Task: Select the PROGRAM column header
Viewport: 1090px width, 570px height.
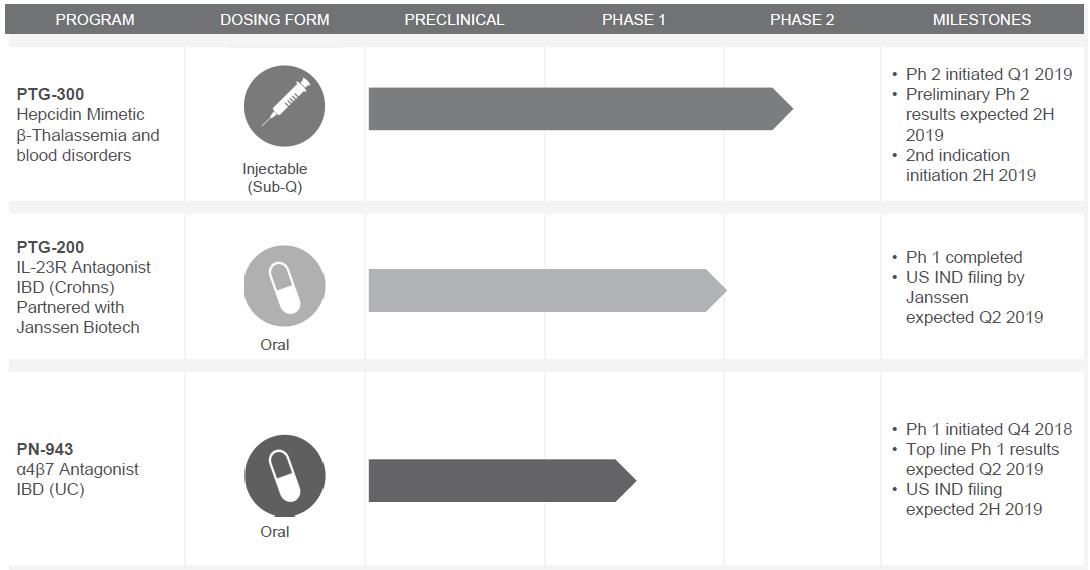Action: [x=95, y=20]
